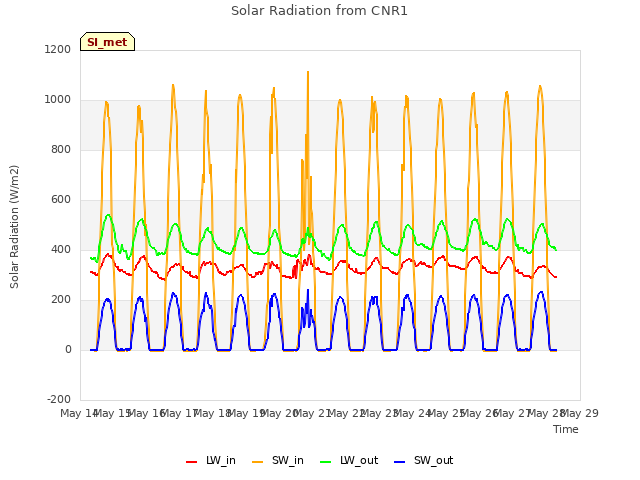Viewport: 640px width, 480px height.
Task: Click the tallest SW_in spike on May 21
Action: click(x=308, y=72)
